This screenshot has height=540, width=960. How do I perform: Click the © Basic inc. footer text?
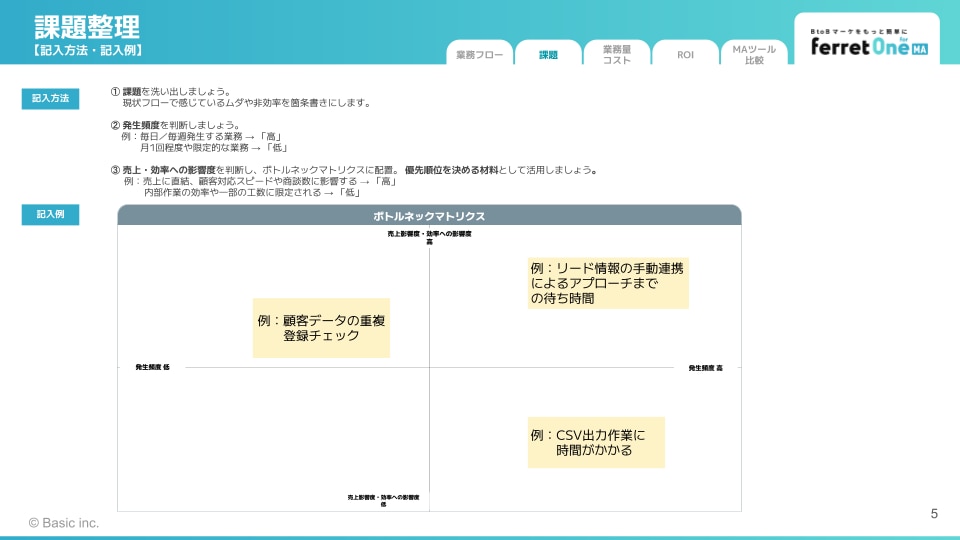coord(64,522)
